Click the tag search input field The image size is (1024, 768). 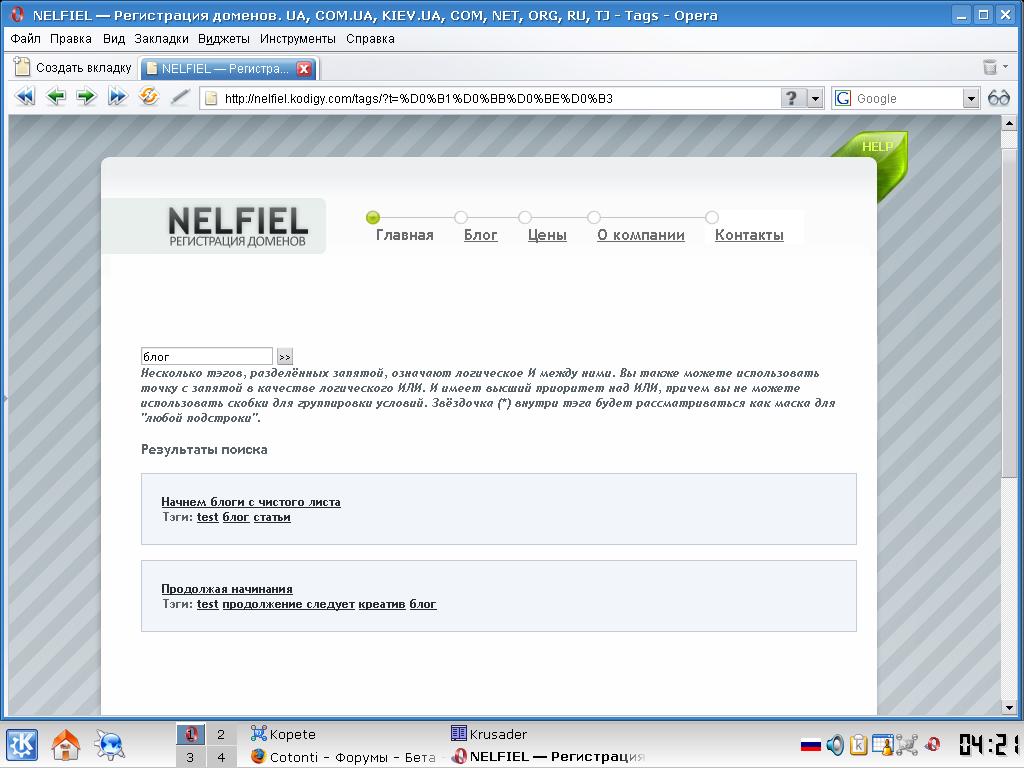tap(206, 356)
